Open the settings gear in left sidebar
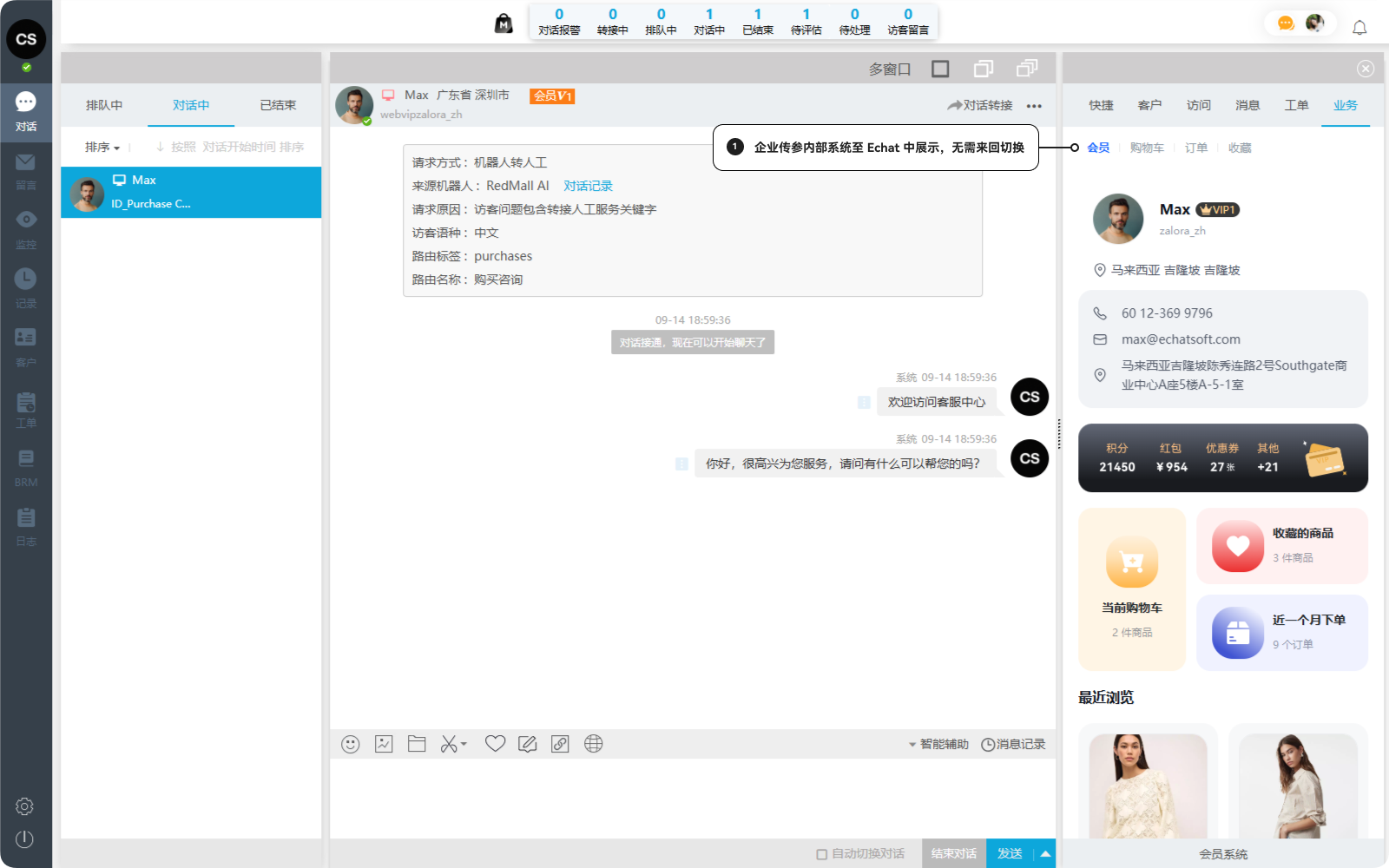This screenshot has width=1389, height=868. 25,806
